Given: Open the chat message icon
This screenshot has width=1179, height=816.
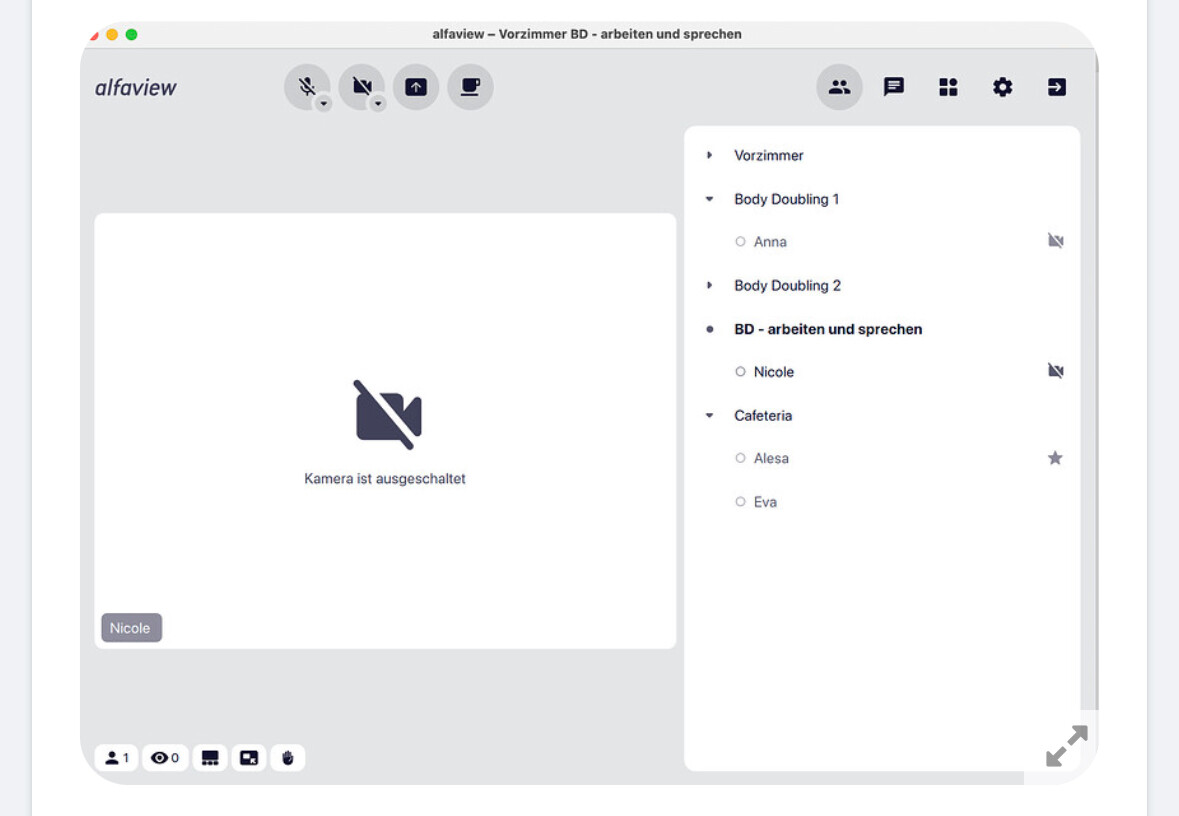Looking at the screenshot, I should [x=894, y=87].
